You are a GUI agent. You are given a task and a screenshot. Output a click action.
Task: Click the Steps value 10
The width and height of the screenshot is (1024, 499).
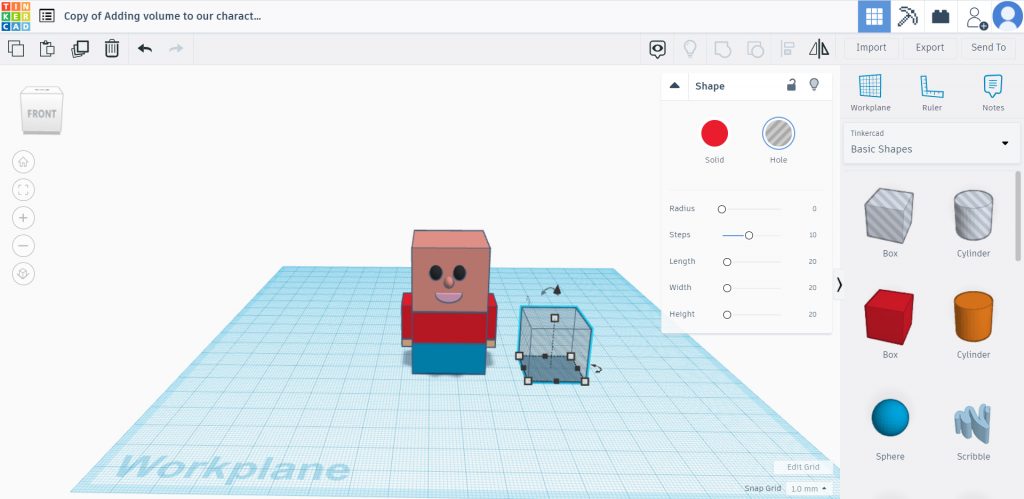tap(812, 235)
